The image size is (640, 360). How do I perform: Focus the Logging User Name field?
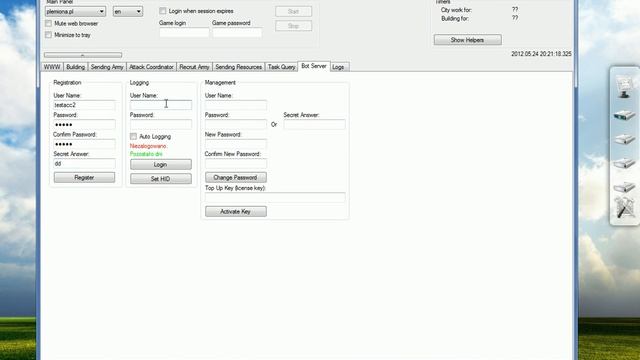coord(161,105)
